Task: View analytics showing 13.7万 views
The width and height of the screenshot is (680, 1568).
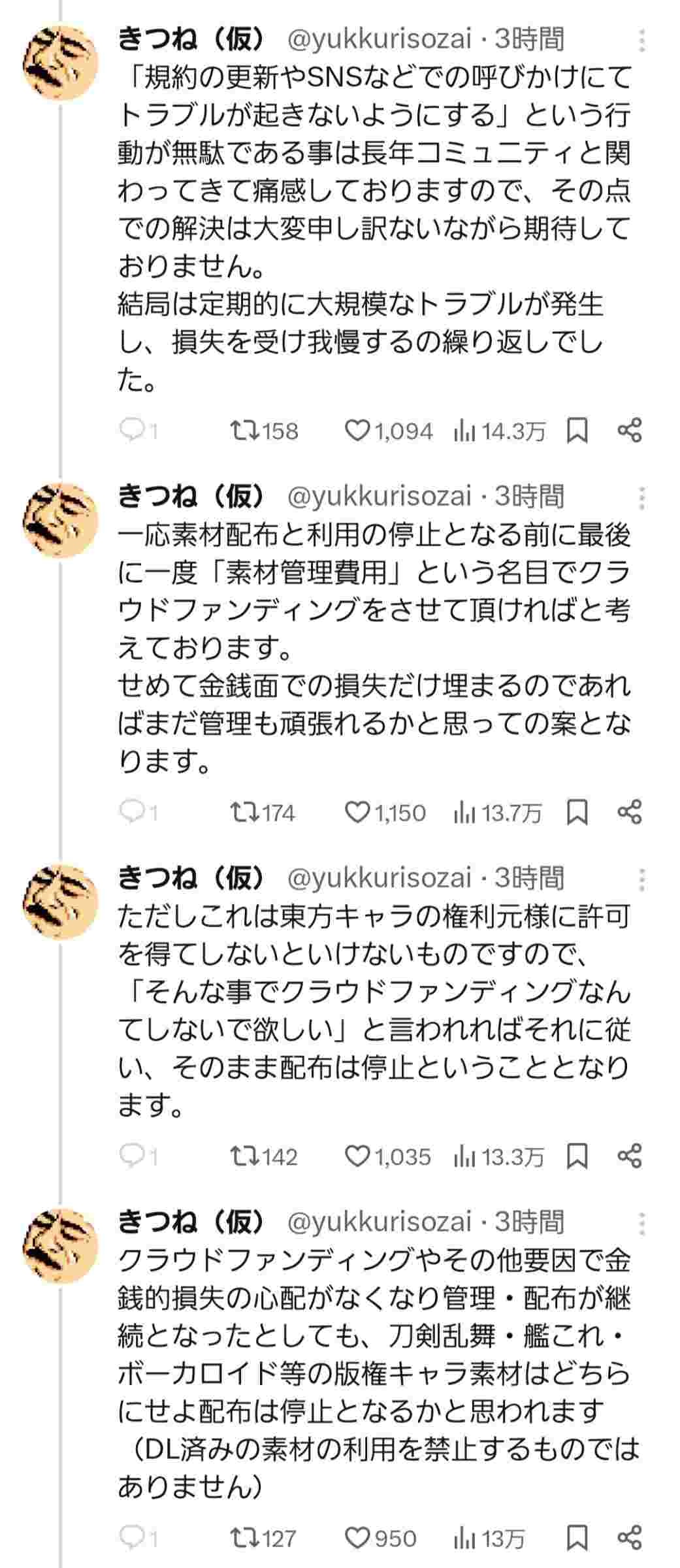Action: [x=498, y=813]
